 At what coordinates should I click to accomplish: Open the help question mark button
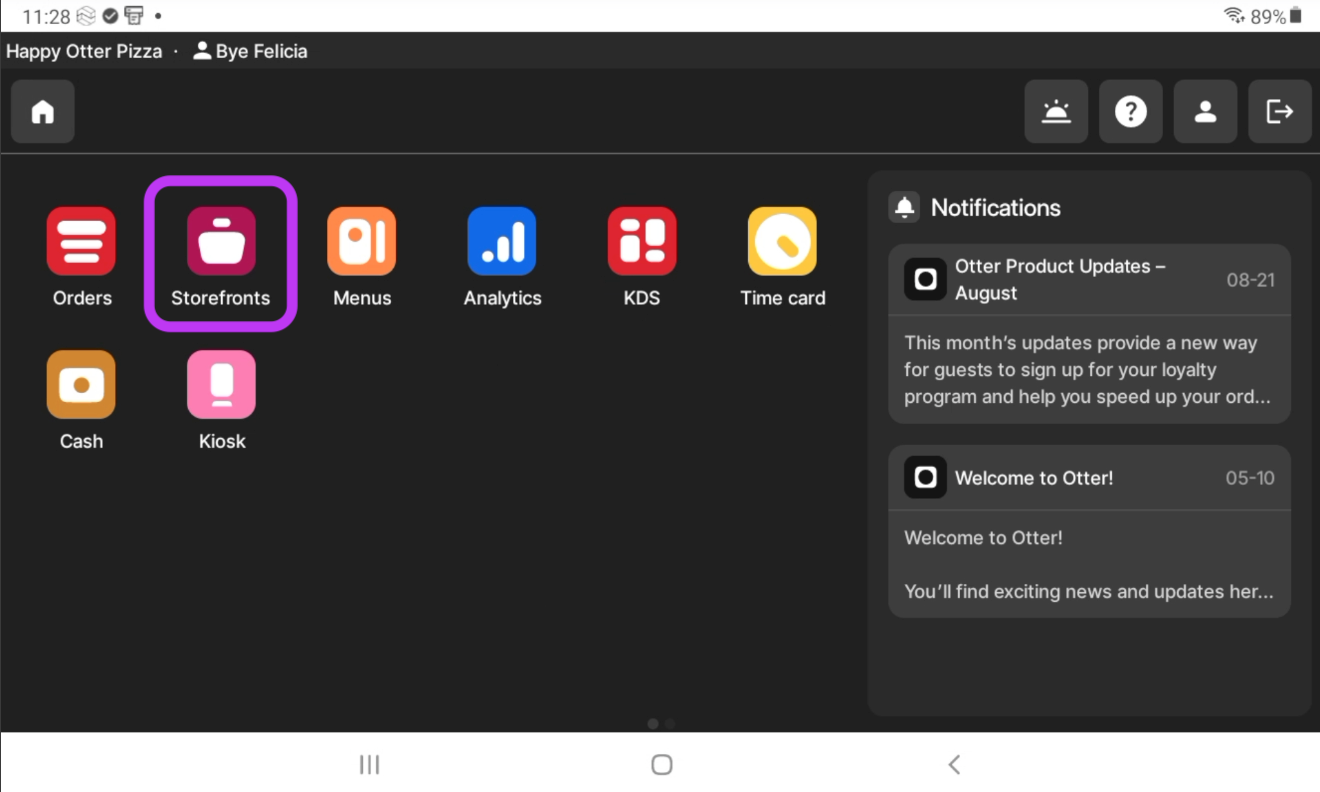click(x=1131, y=112)
